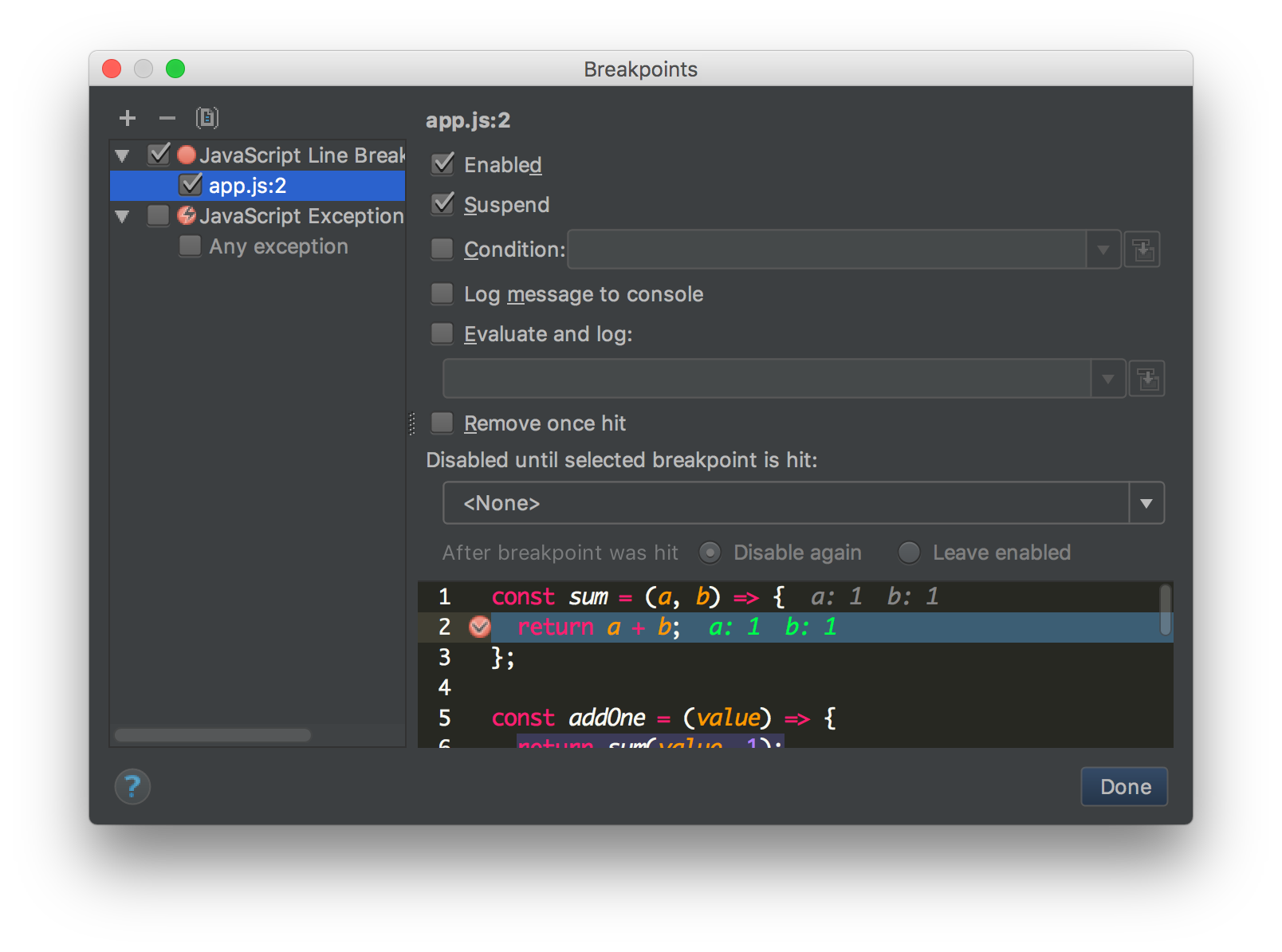Click inside the Condition input field

tap(829, 250)
